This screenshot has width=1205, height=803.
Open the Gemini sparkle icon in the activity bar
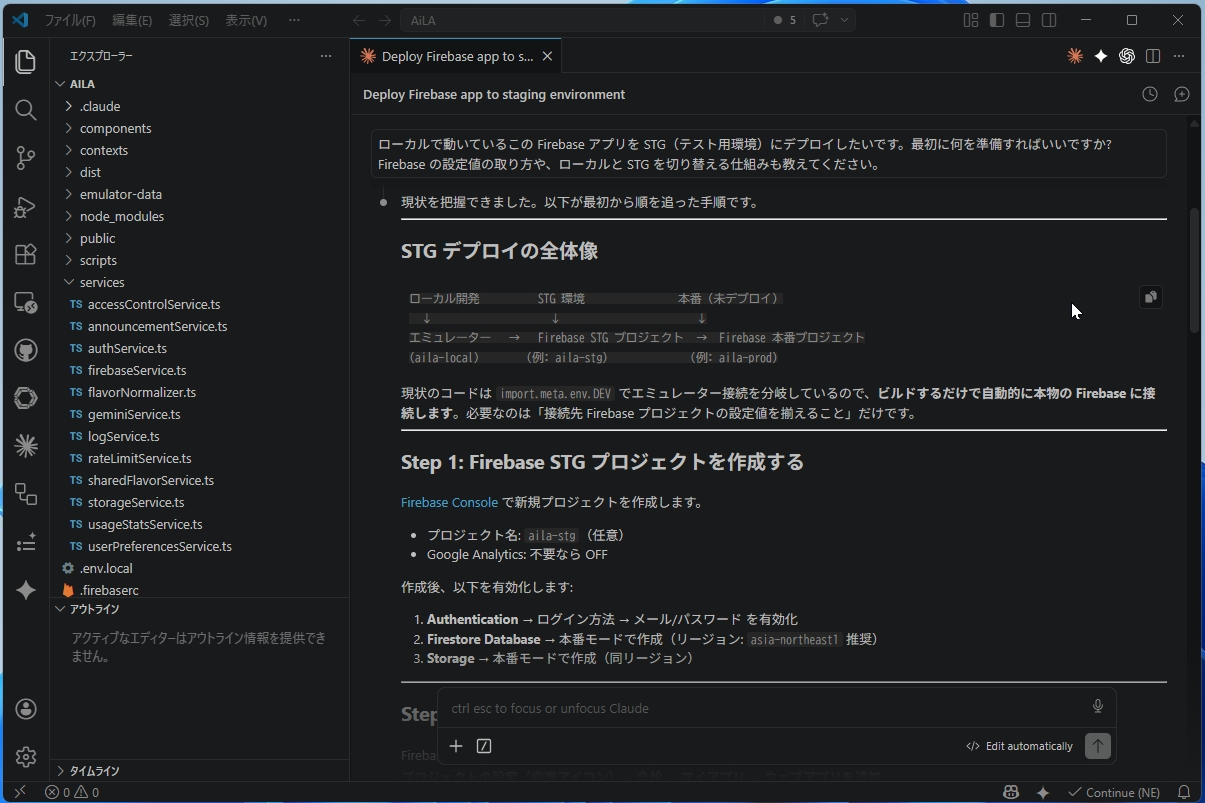[x=26, y=591]
